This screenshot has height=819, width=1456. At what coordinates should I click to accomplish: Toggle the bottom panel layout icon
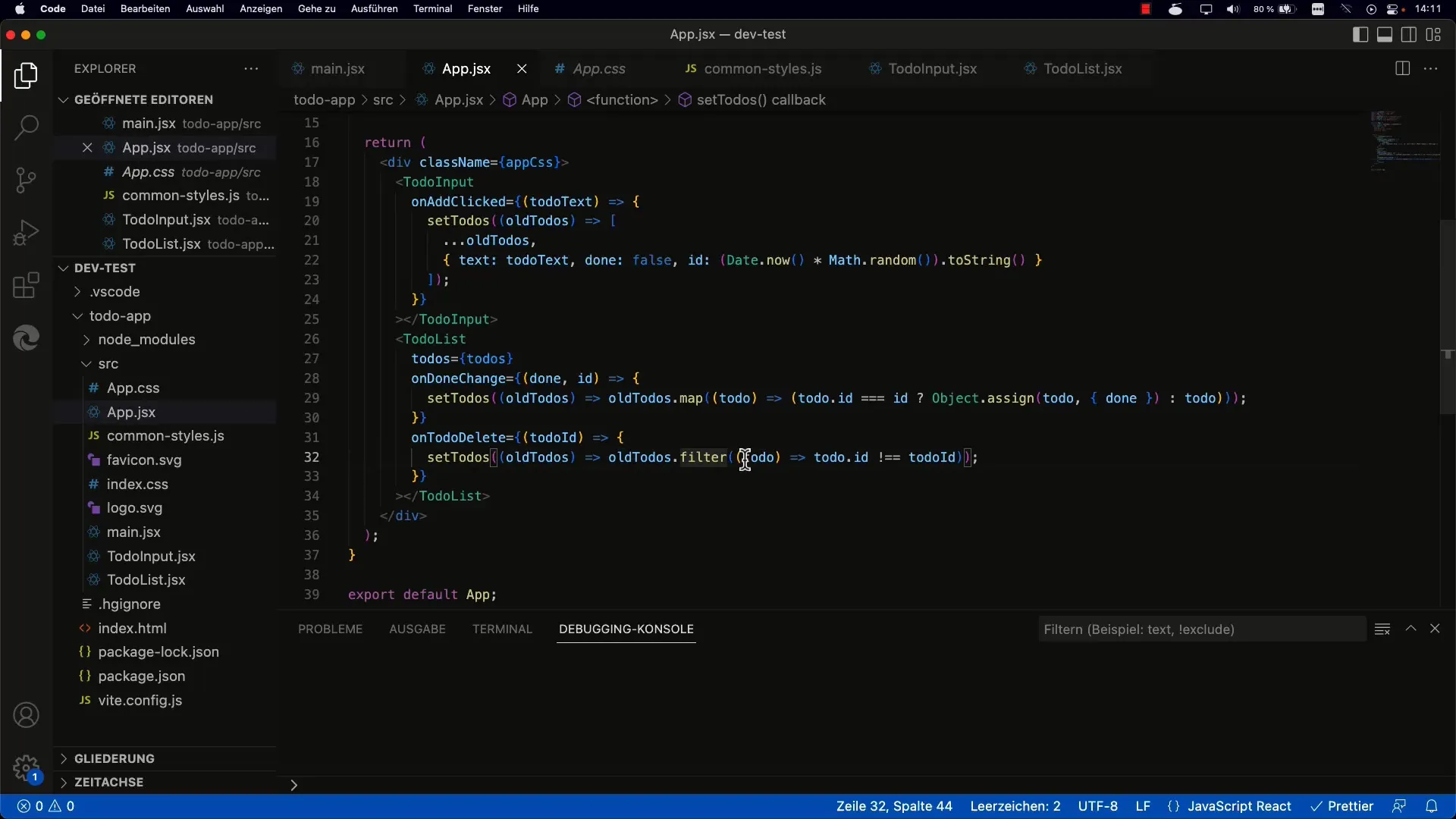point(1385,35)
